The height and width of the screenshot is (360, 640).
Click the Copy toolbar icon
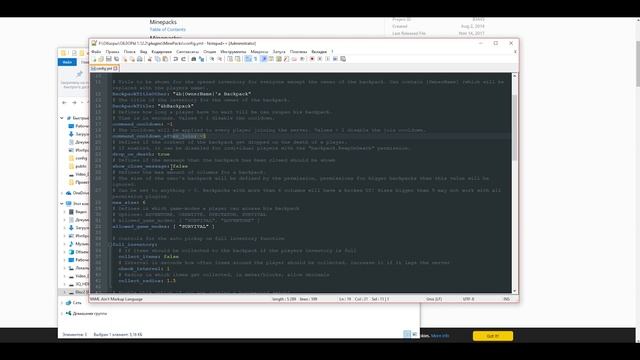[x=157, y=59]
